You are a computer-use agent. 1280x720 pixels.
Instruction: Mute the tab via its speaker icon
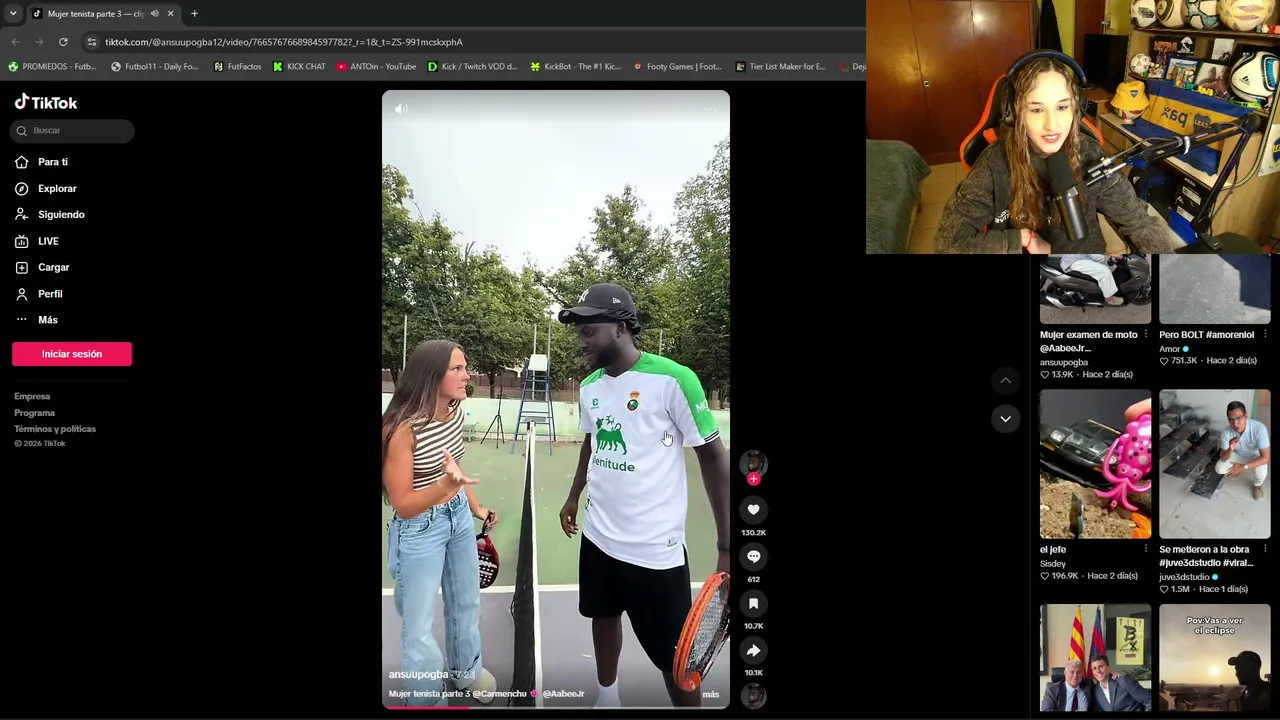click(154, 14)
